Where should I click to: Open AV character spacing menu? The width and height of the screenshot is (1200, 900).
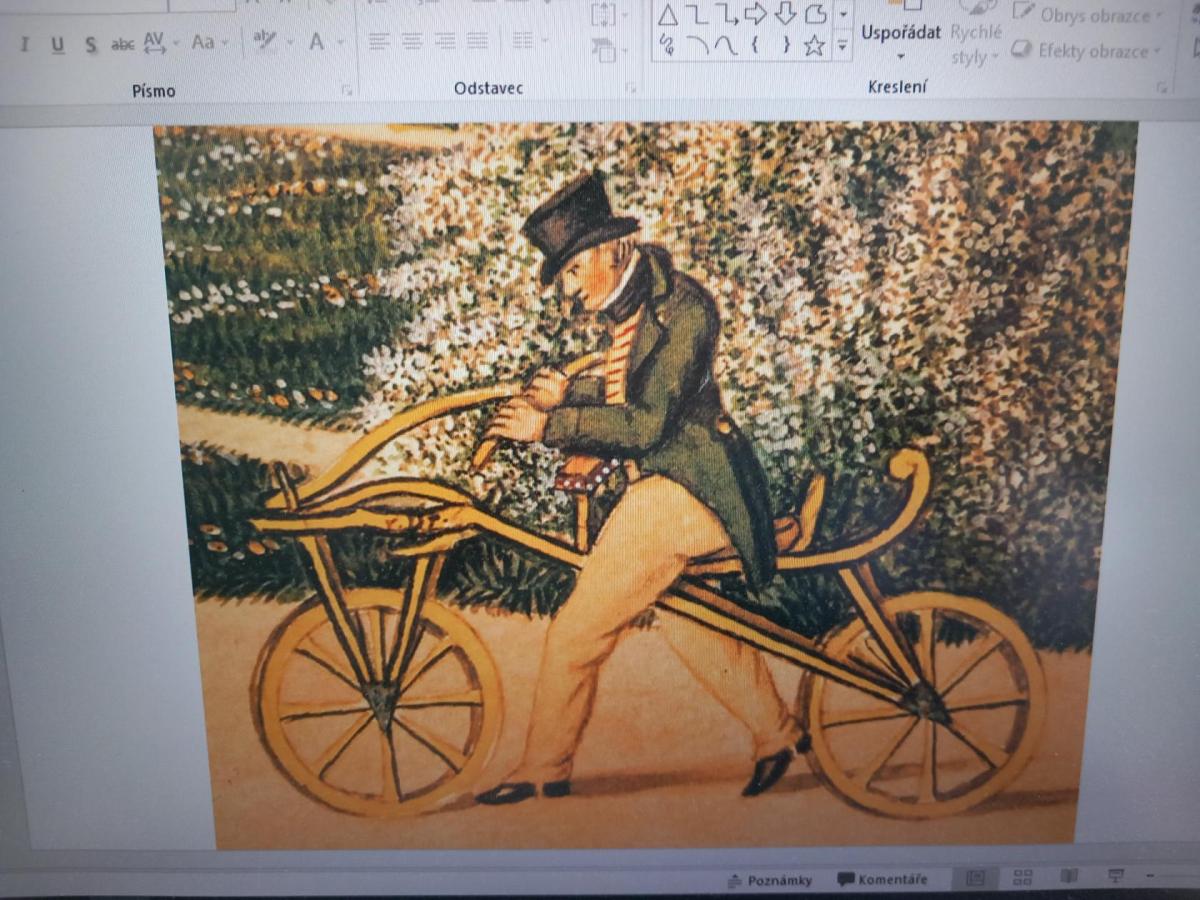coord(160,43)
